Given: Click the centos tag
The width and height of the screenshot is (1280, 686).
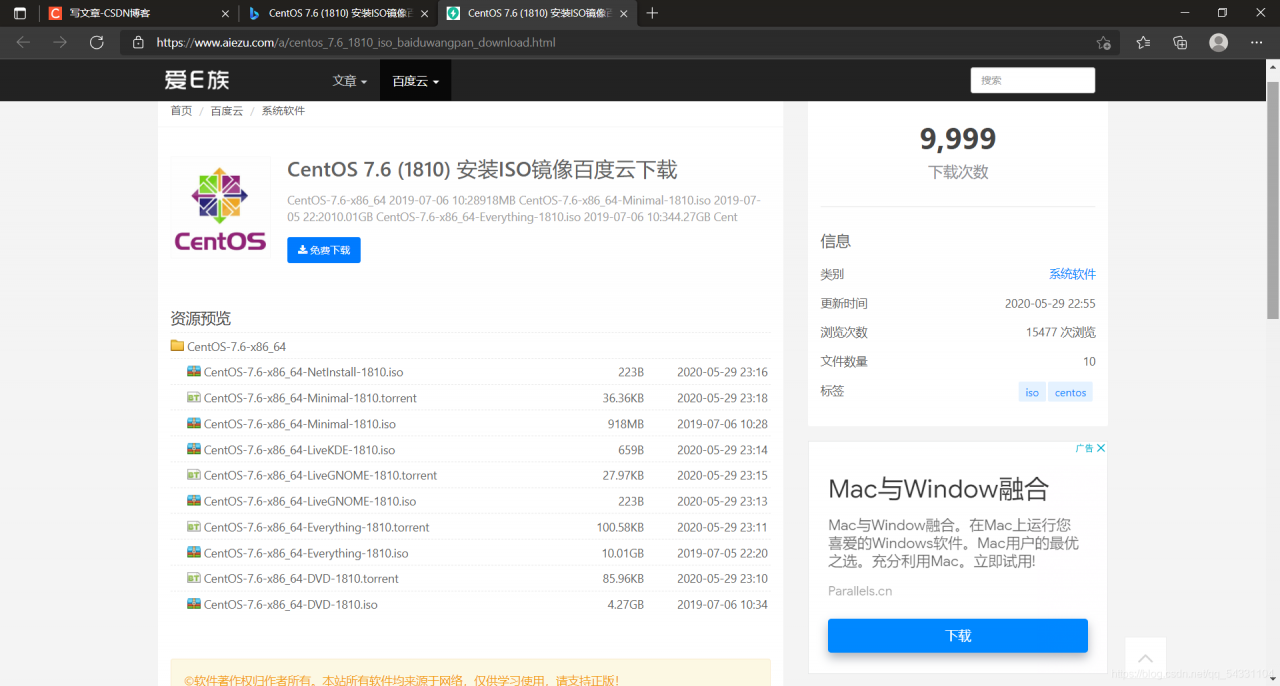Looking at the screenshot, I should click(x=1070, y=392).
